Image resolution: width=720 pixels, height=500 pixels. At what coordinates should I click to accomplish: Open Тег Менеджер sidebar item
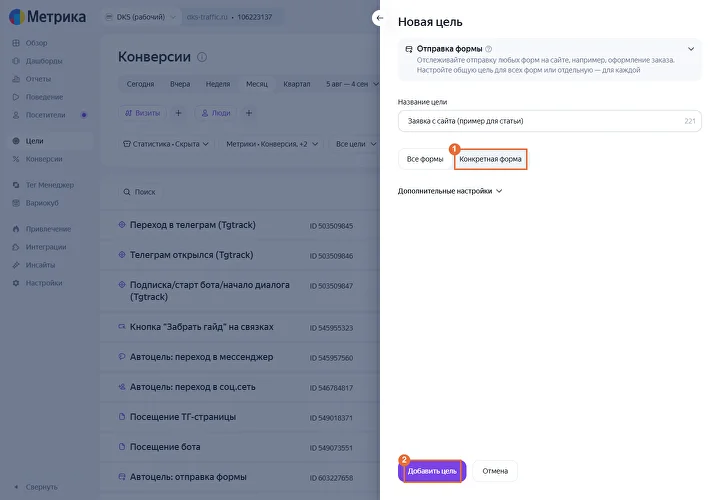point(50,185)
